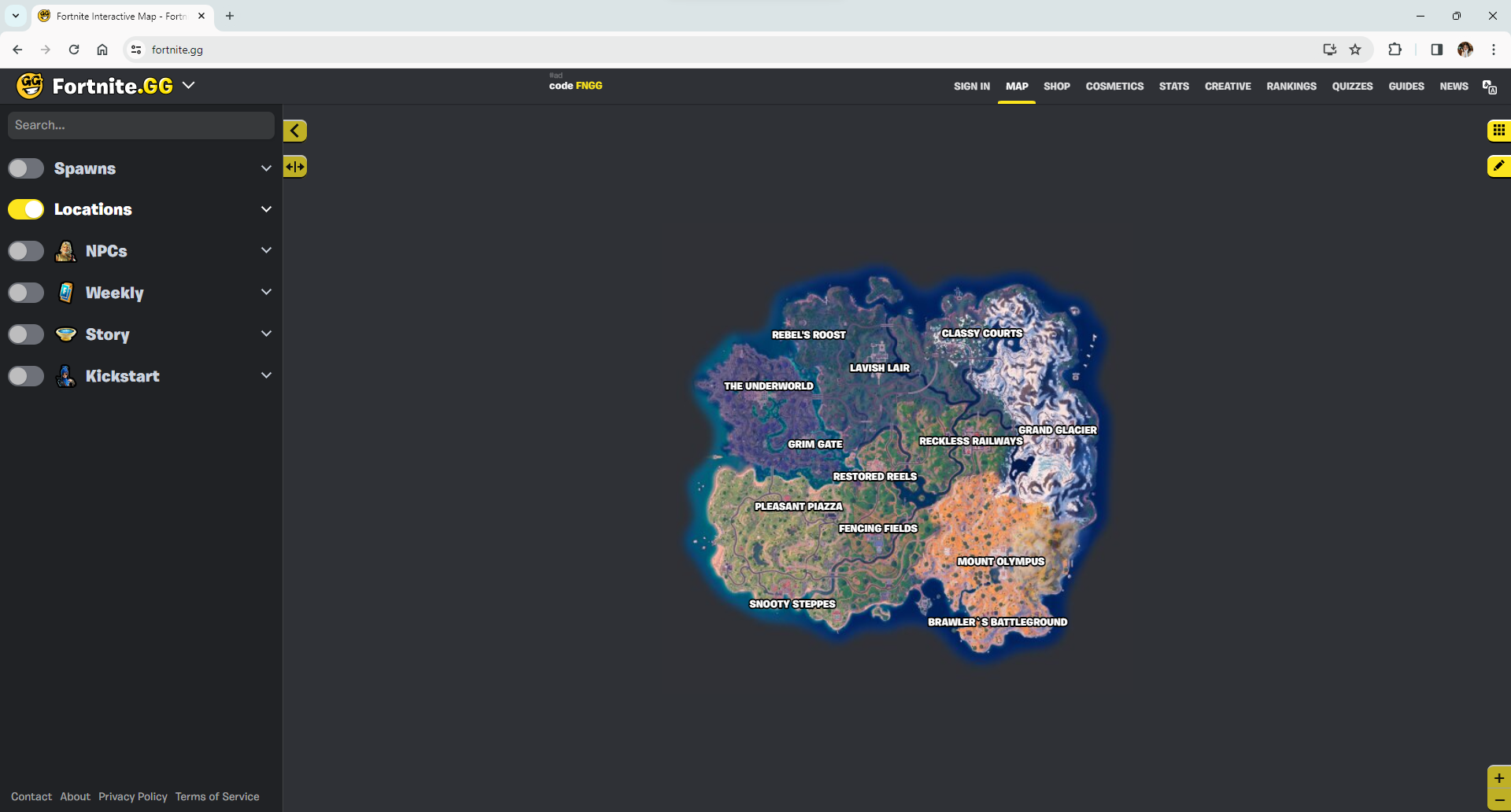Open the browser side panel icon

[x=1436, y=50]
